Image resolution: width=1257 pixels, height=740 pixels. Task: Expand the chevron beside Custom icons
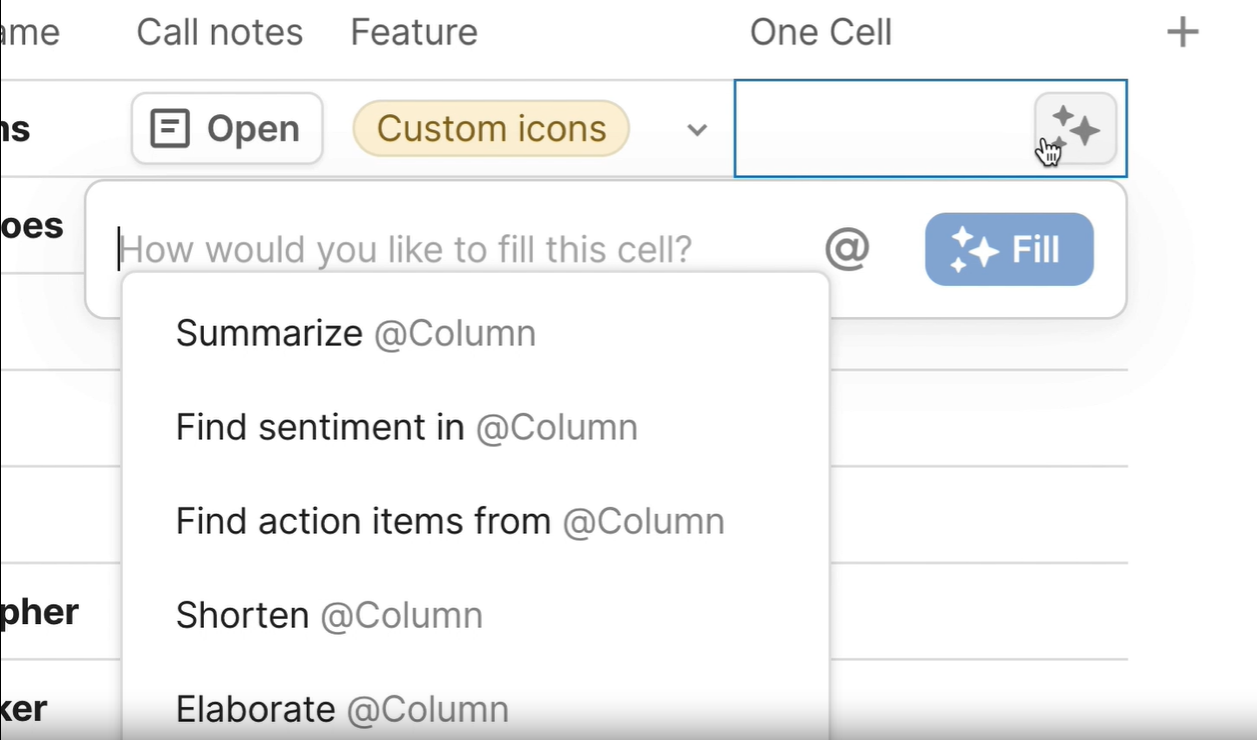pos(697,130)
